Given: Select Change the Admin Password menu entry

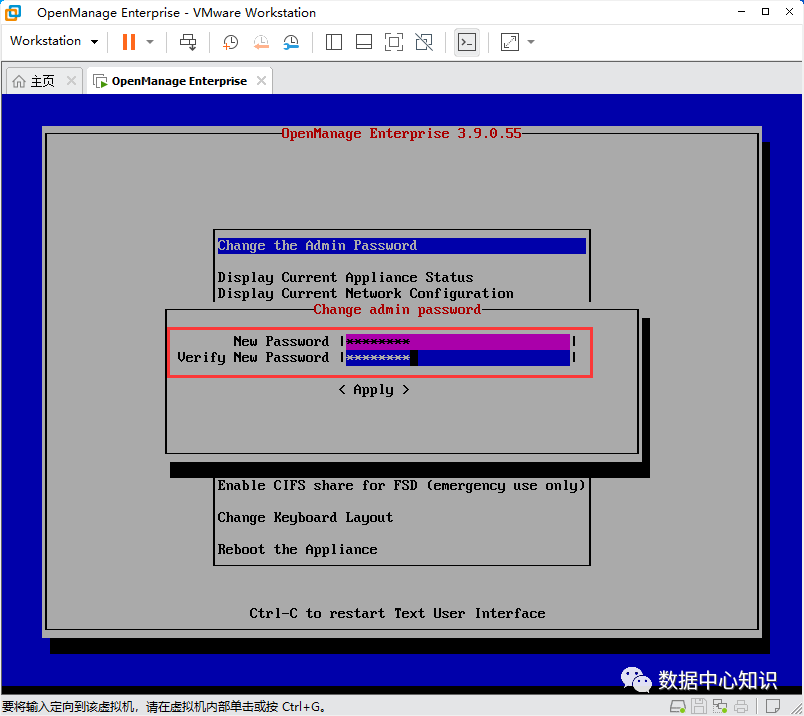Looking at the screenshot, I should [x=401, y=246].
